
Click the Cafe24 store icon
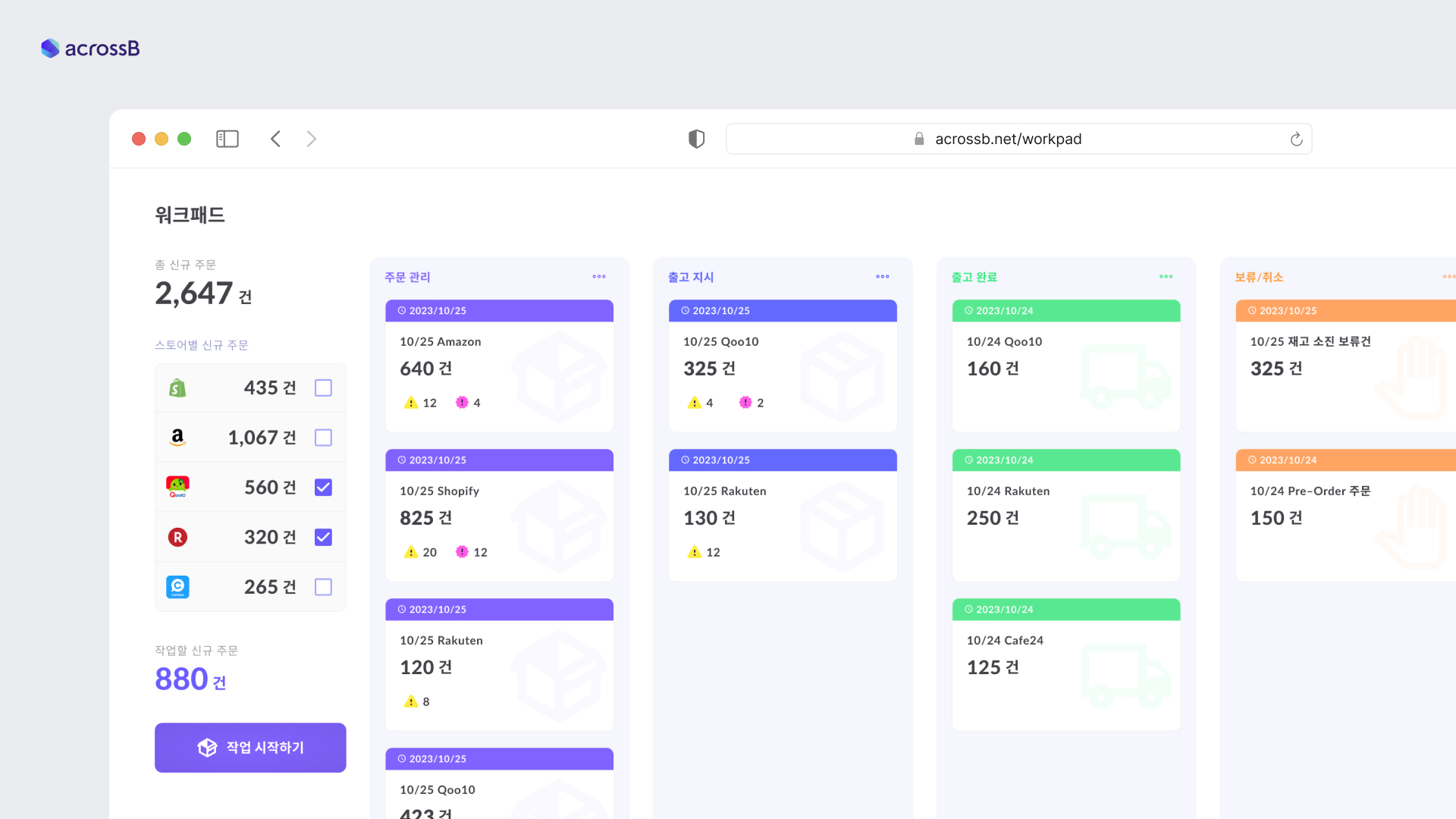click(177, 587)
